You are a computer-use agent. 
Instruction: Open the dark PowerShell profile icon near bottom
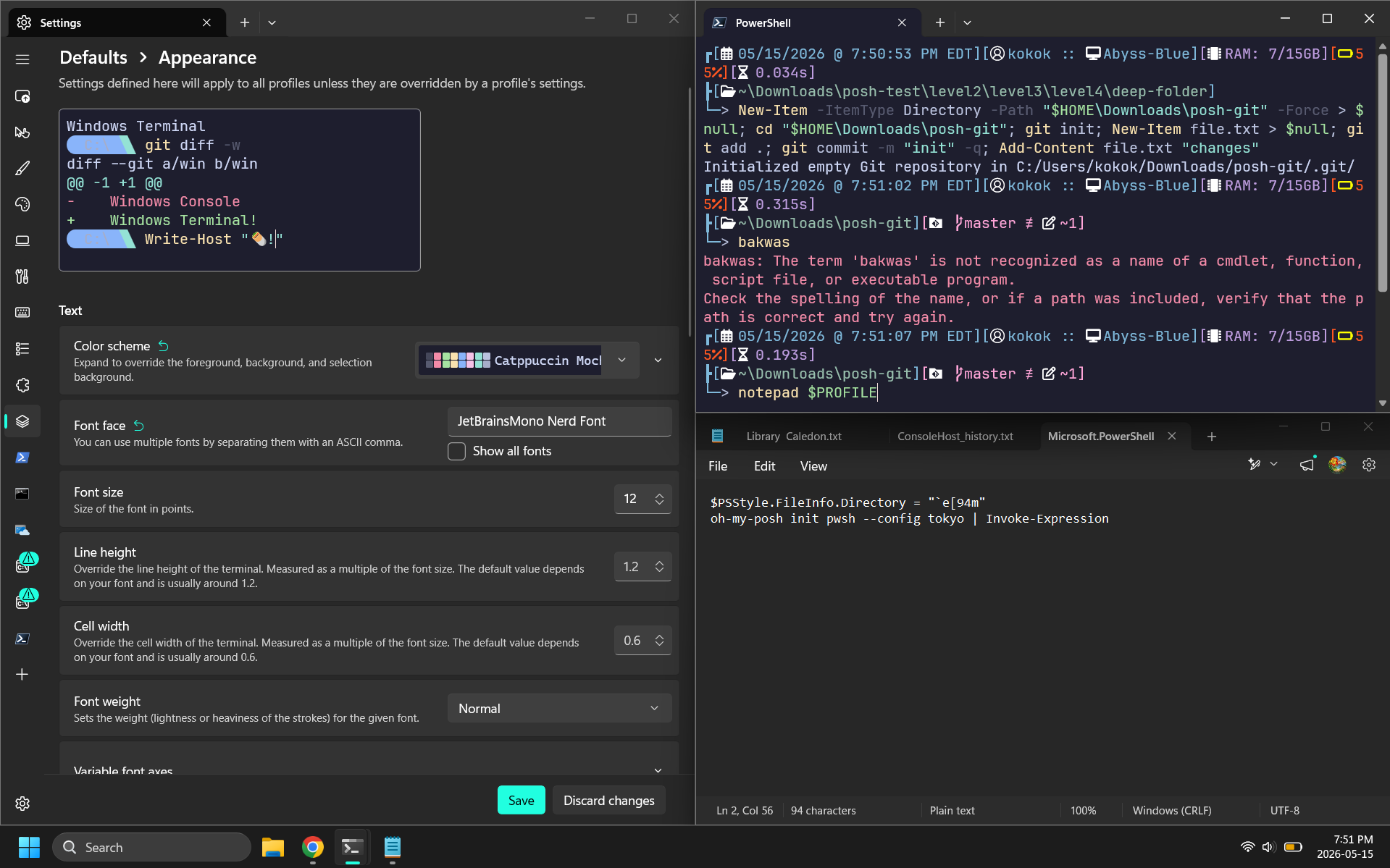(22, 639)
